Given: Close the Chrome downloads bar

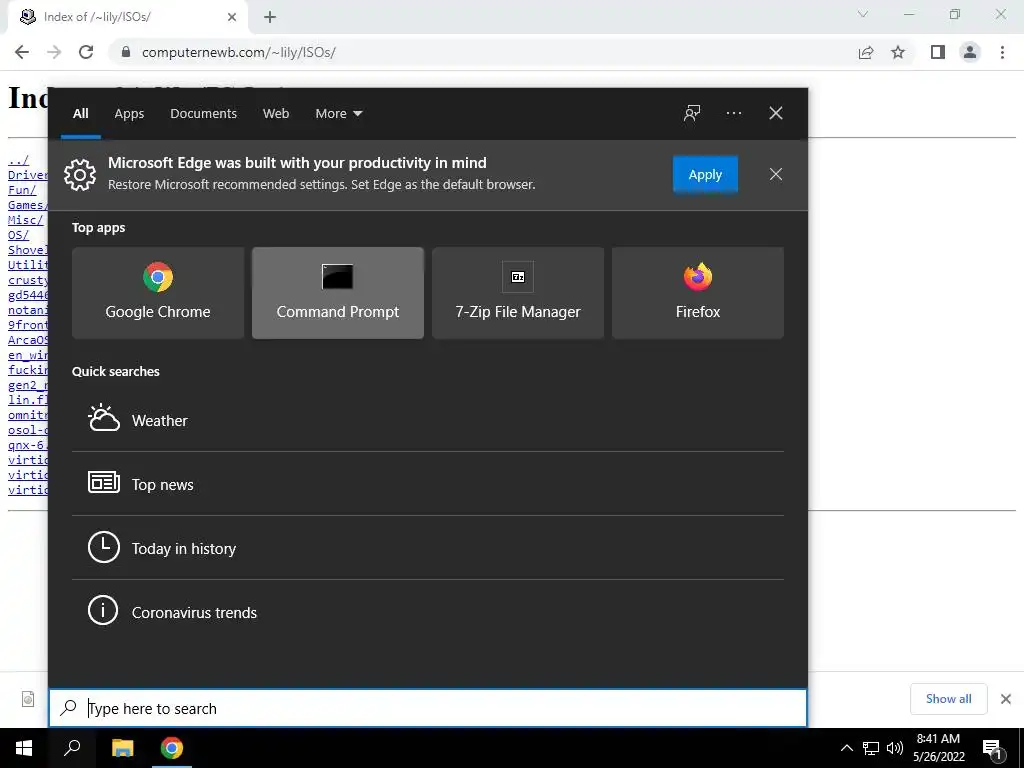Looking at the screenshot, I should (1006, 699).
